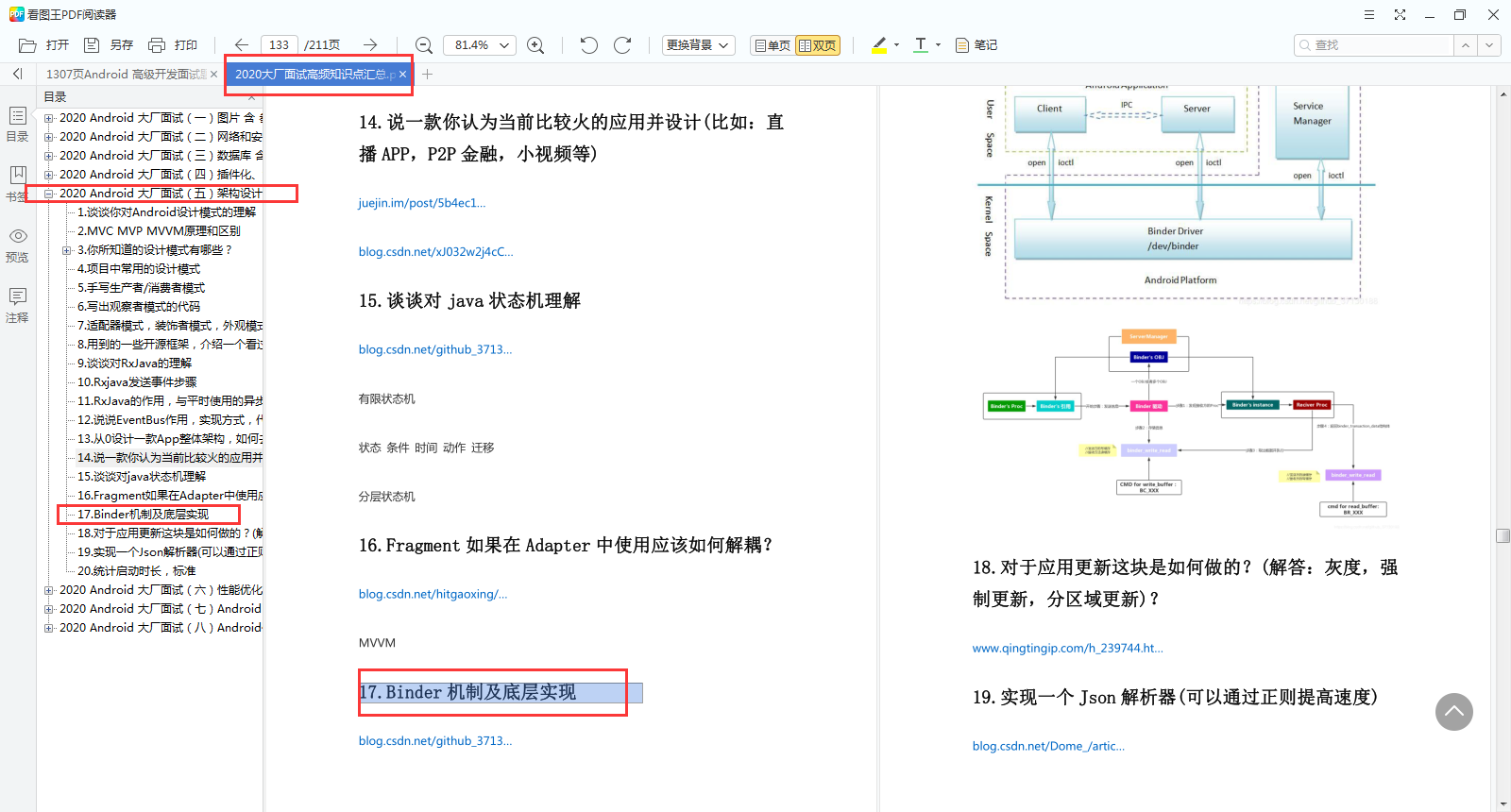Open the 更换背景 dropdown
1511x812 pixels.
click(698, 45)
